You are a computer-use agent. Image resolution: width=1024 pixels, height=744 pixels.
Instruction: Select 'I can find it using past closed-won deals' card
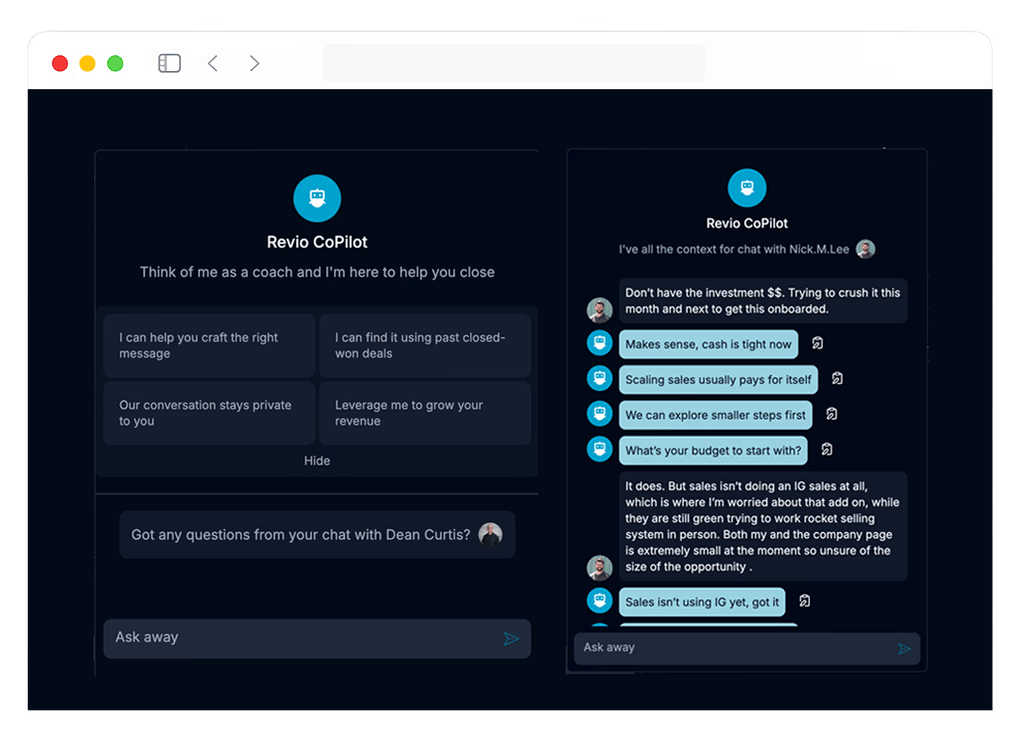click(424, 346)
